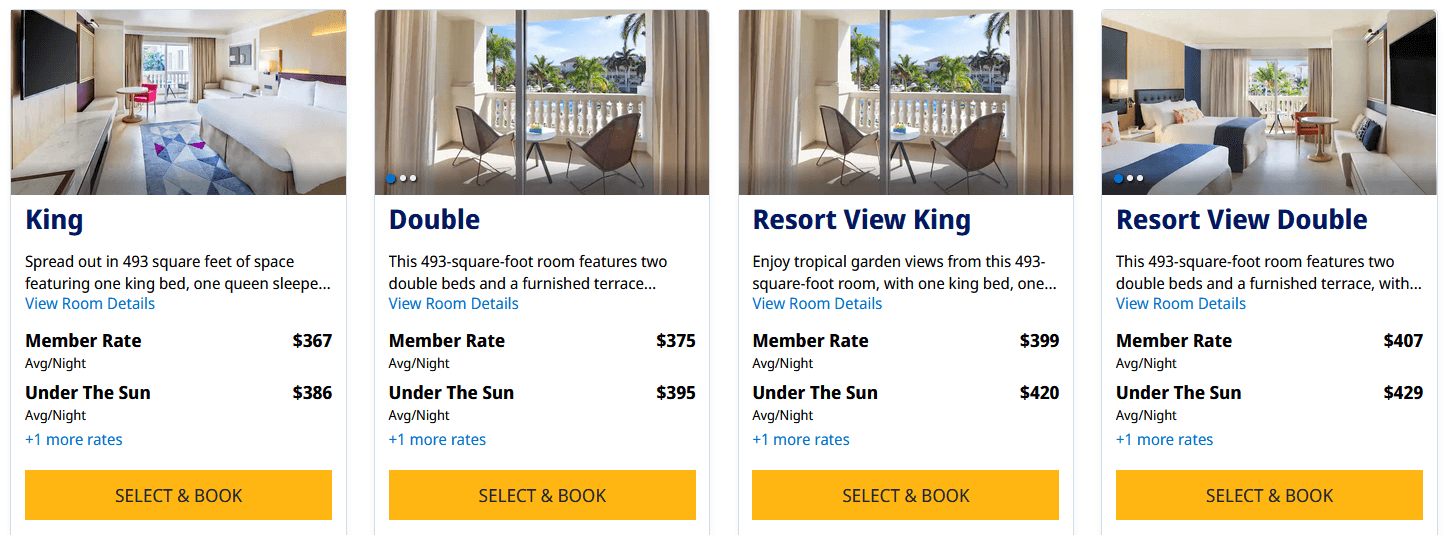Book the Resort View Double room

click(1269, 496)
